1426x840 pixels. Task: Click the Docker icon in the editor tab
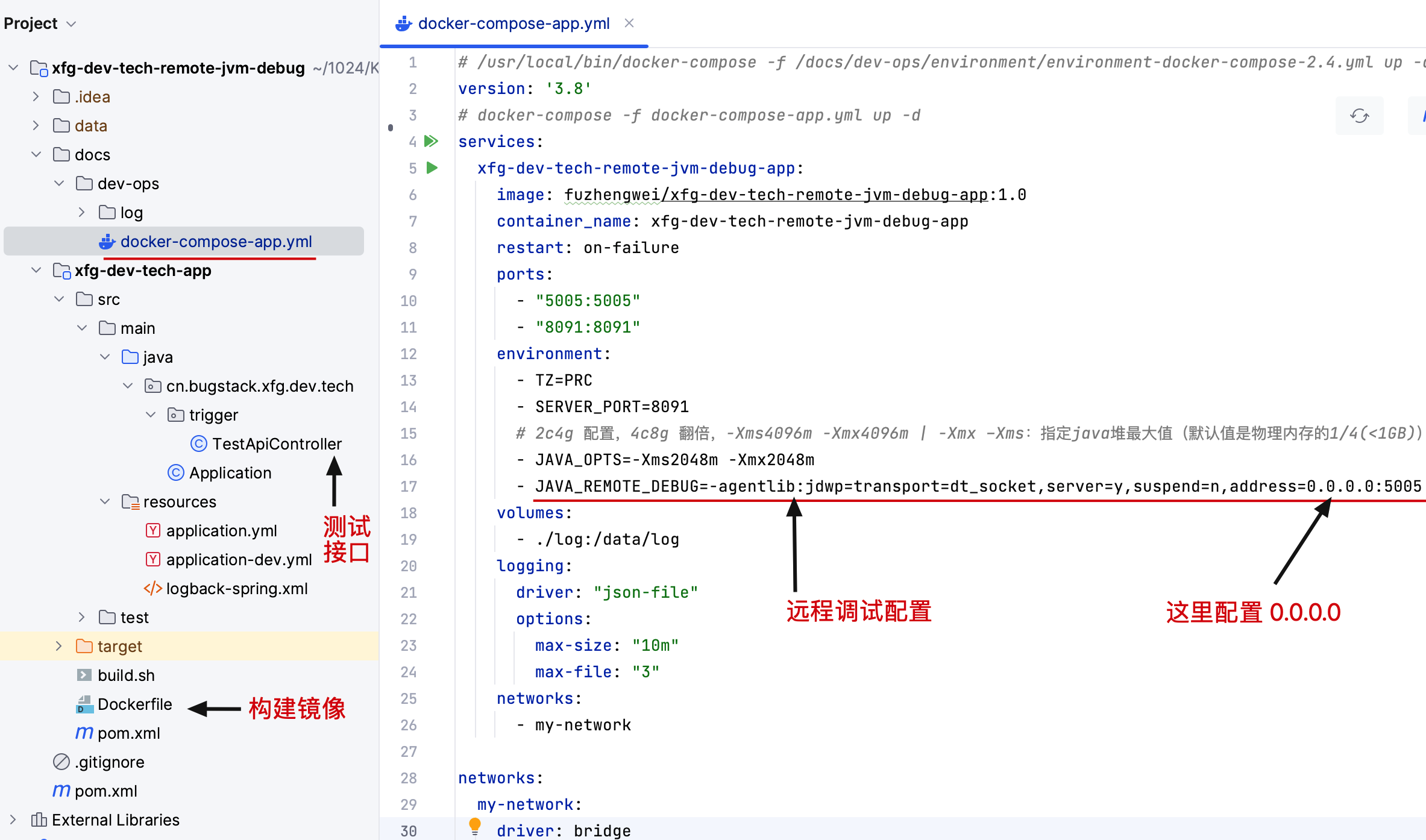[x=403, y=24]
